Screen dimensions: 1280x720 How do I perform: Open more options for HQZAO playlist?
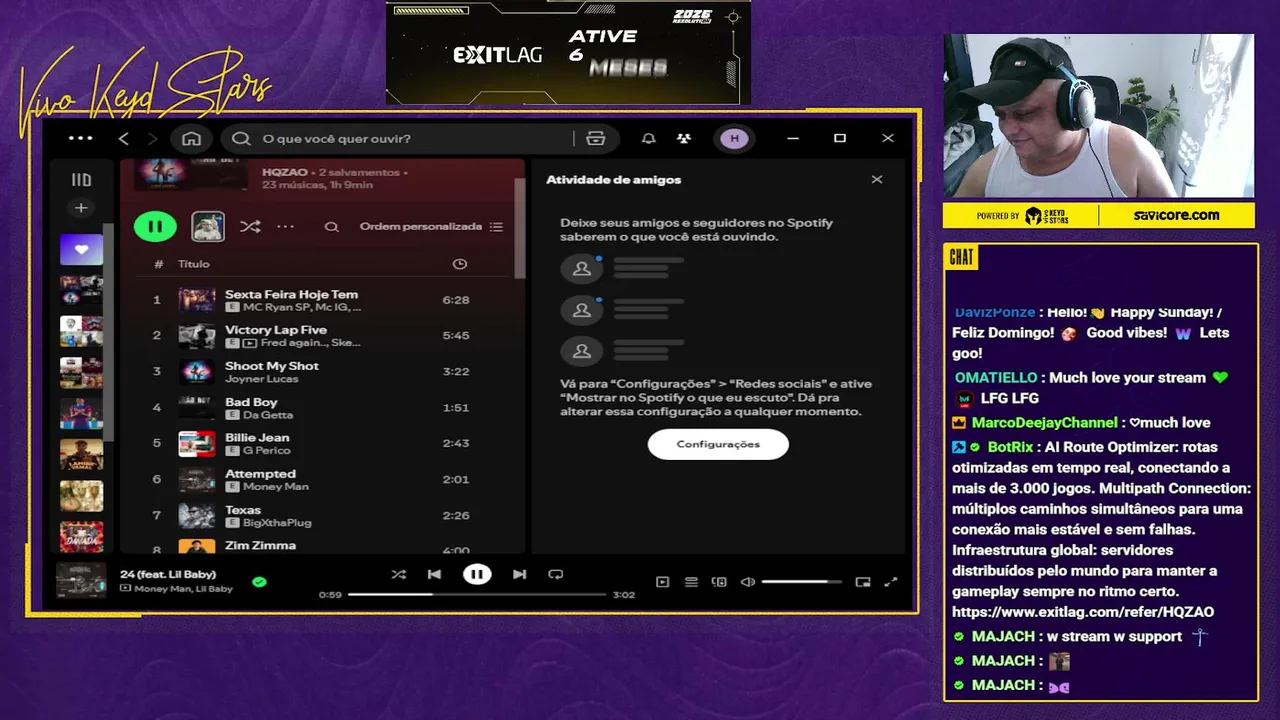[285, 227]
